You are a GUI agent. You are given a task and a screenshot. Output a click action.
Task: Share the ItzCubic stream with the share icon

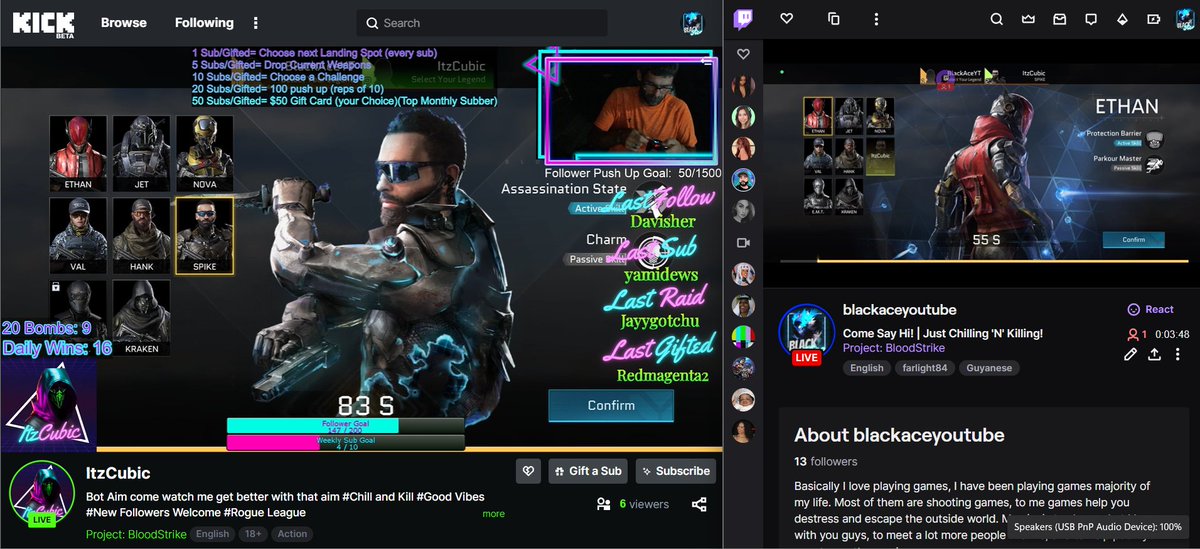tap(700, 505)
